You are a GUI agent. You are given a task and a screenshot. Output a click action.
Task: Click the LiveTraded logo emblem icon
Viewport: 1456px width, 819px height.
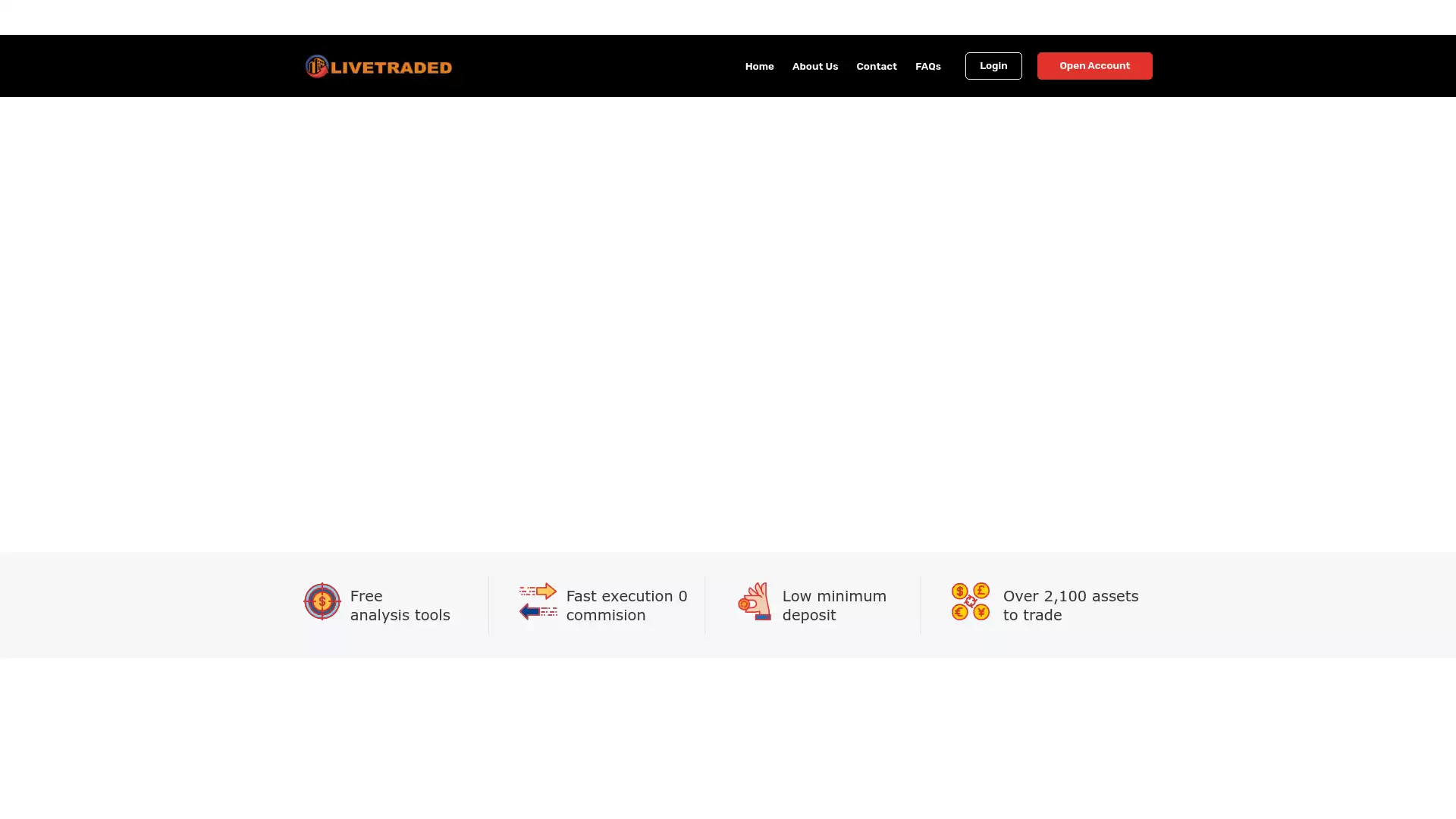click(317, 66)
